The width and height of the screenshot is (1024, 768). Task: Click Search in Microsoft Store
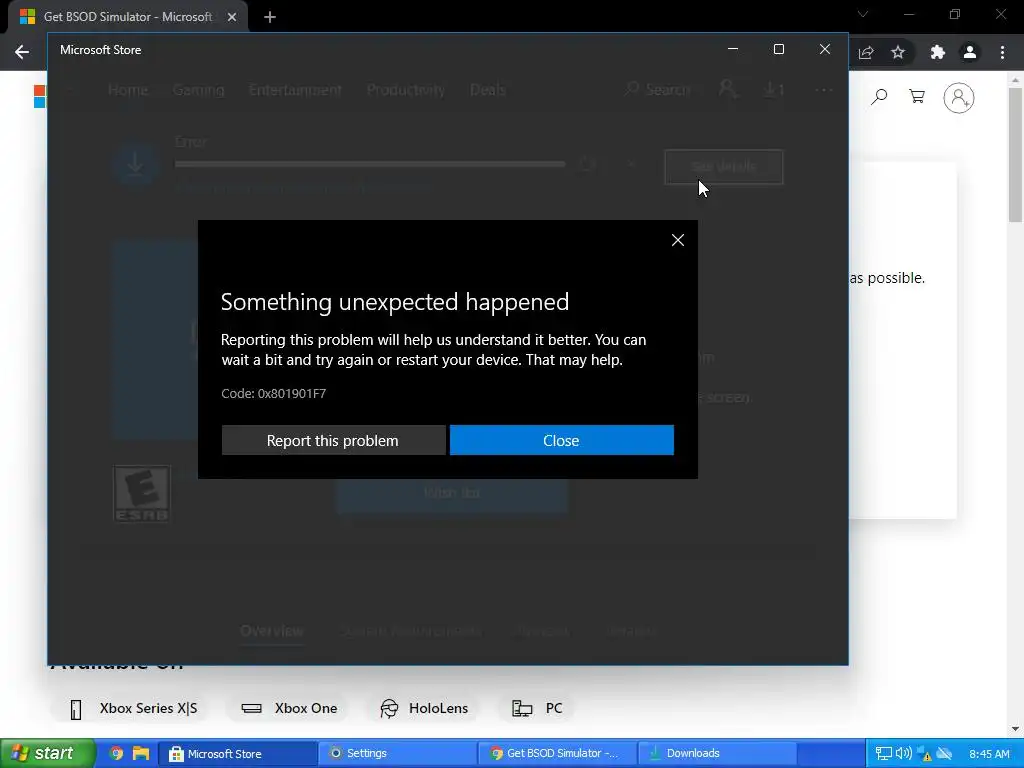tap(657, 89)
